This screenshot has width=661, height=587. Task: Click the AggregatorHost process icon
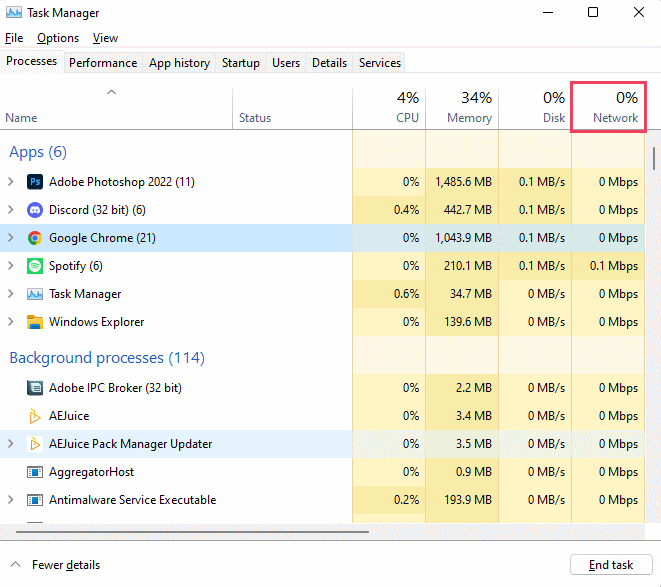[x=35, y=472]
